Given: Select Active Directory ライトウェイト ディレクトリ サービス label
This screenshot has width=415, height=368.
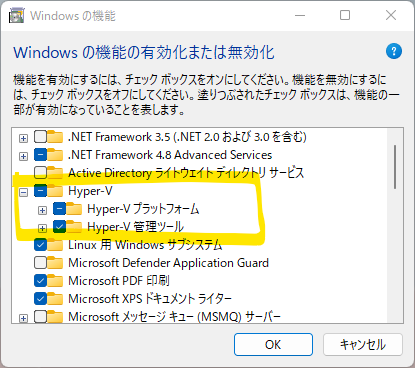Looking at the screenshot, I should 186,173.
